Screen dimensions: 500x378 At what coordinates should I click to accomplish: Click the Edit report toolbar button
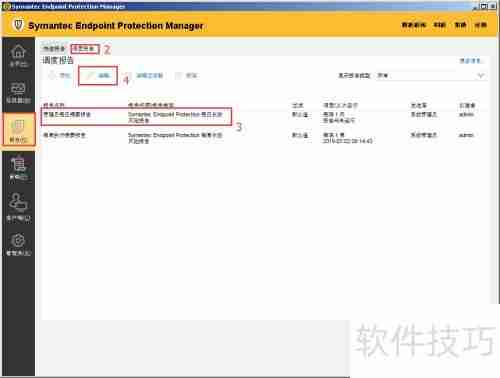click(98, 76)
